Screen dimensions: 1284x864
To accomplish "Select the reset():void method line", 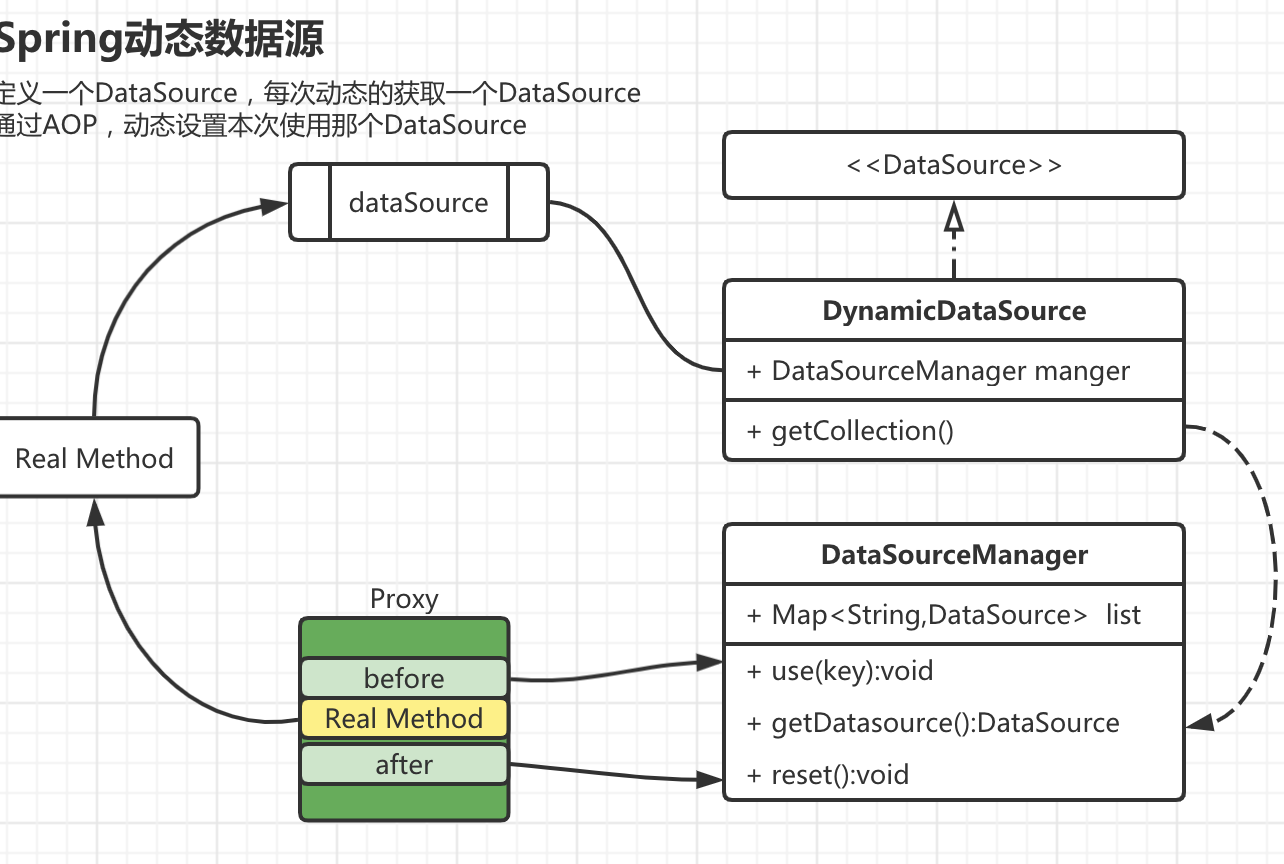I will 840,774.
